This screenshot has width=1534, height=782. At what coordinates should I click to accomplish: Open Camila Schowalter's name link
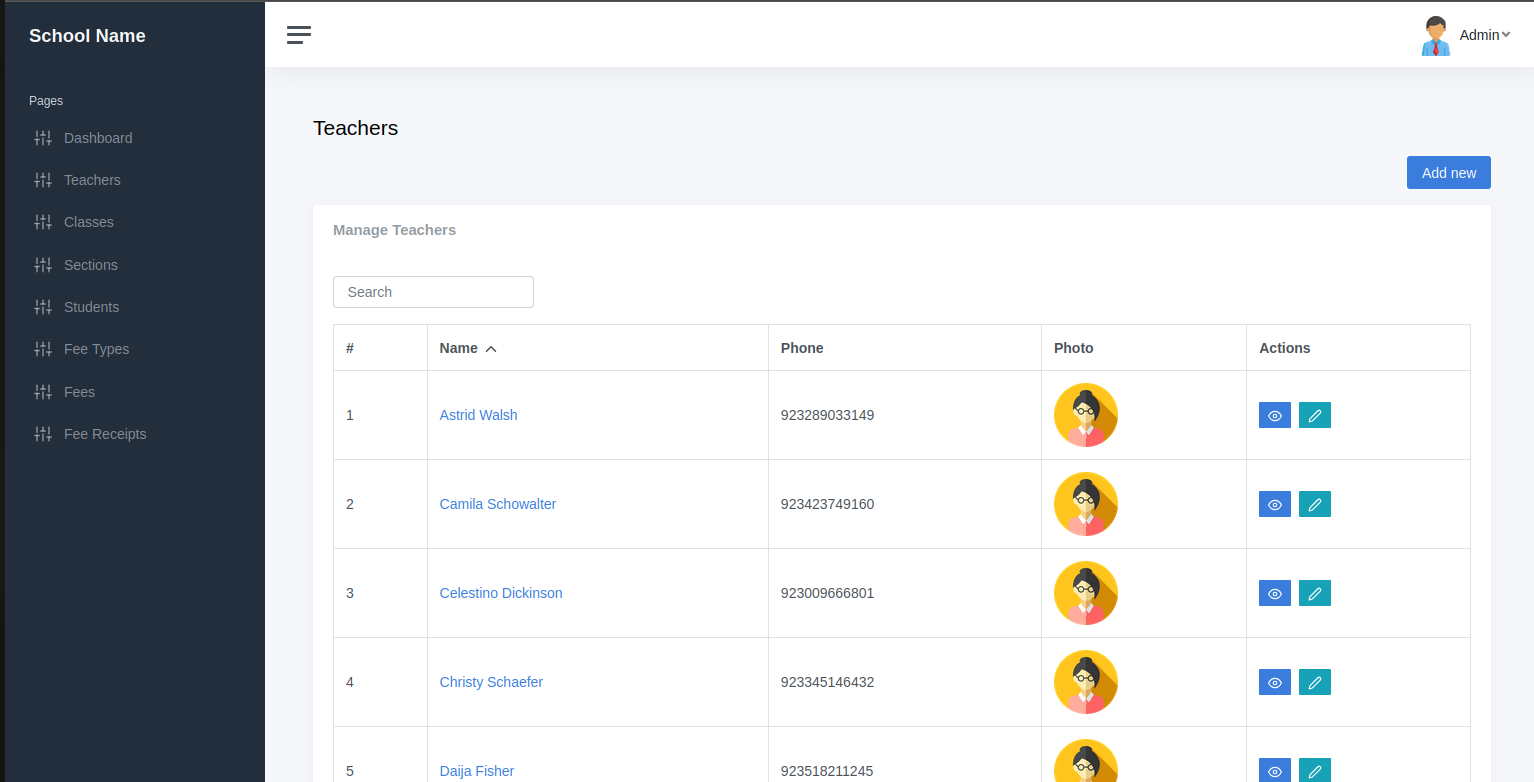point(498,504)
